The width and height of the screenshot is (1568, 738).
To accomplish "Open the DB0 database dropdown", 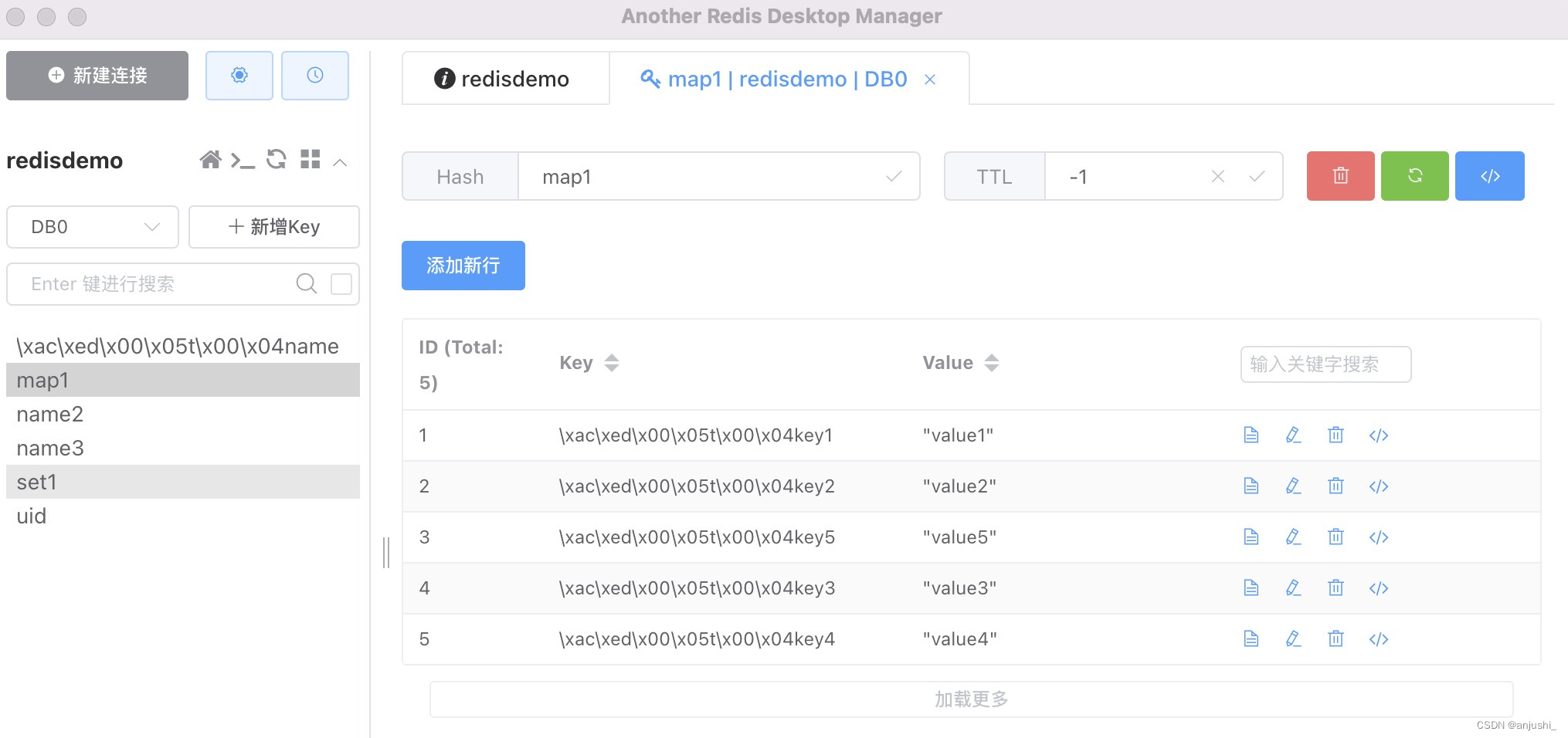I will pos(92,226).
